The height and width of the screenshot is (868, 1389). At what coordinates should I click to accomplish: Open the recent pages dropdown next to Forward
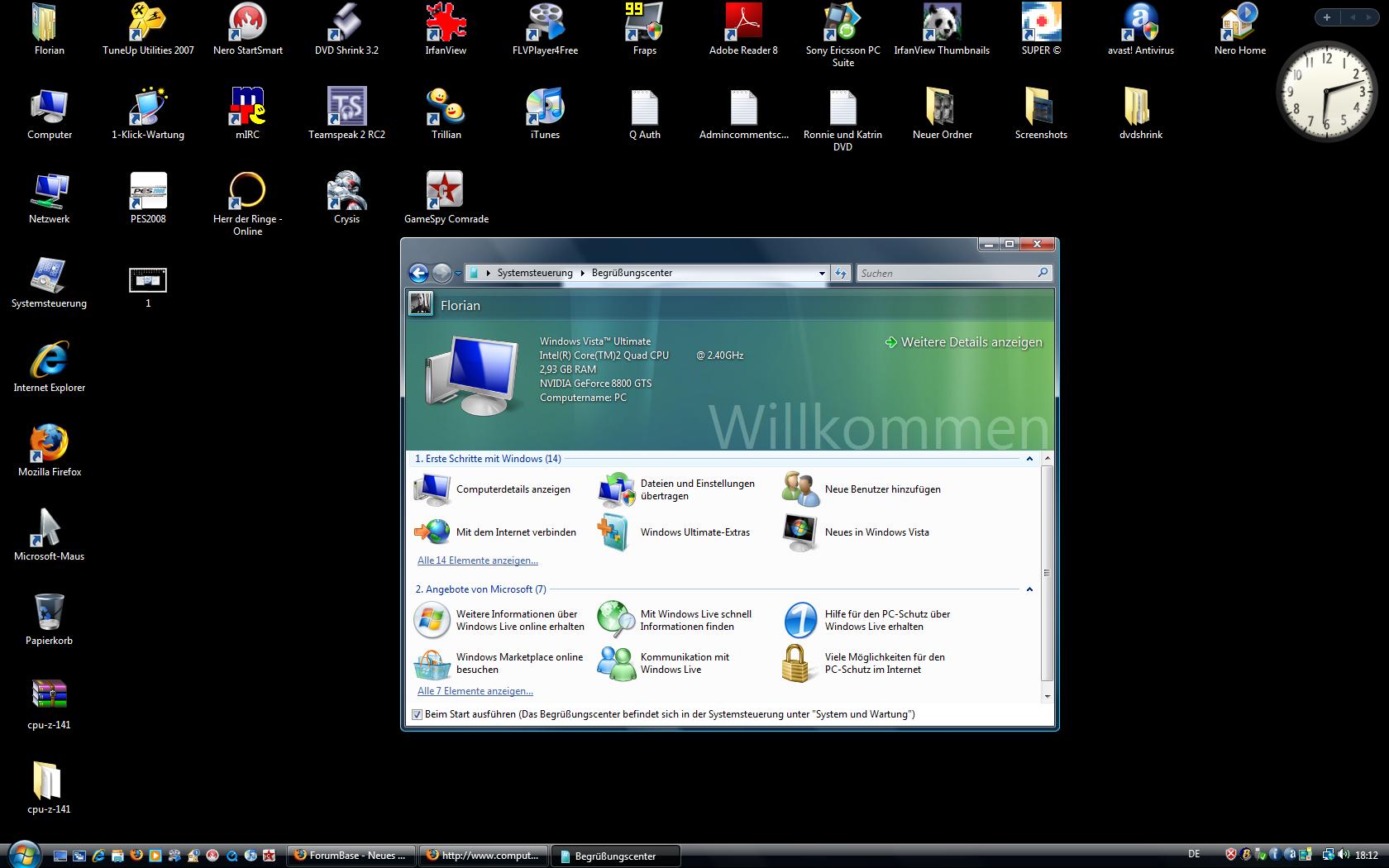(x=458, y=274)
